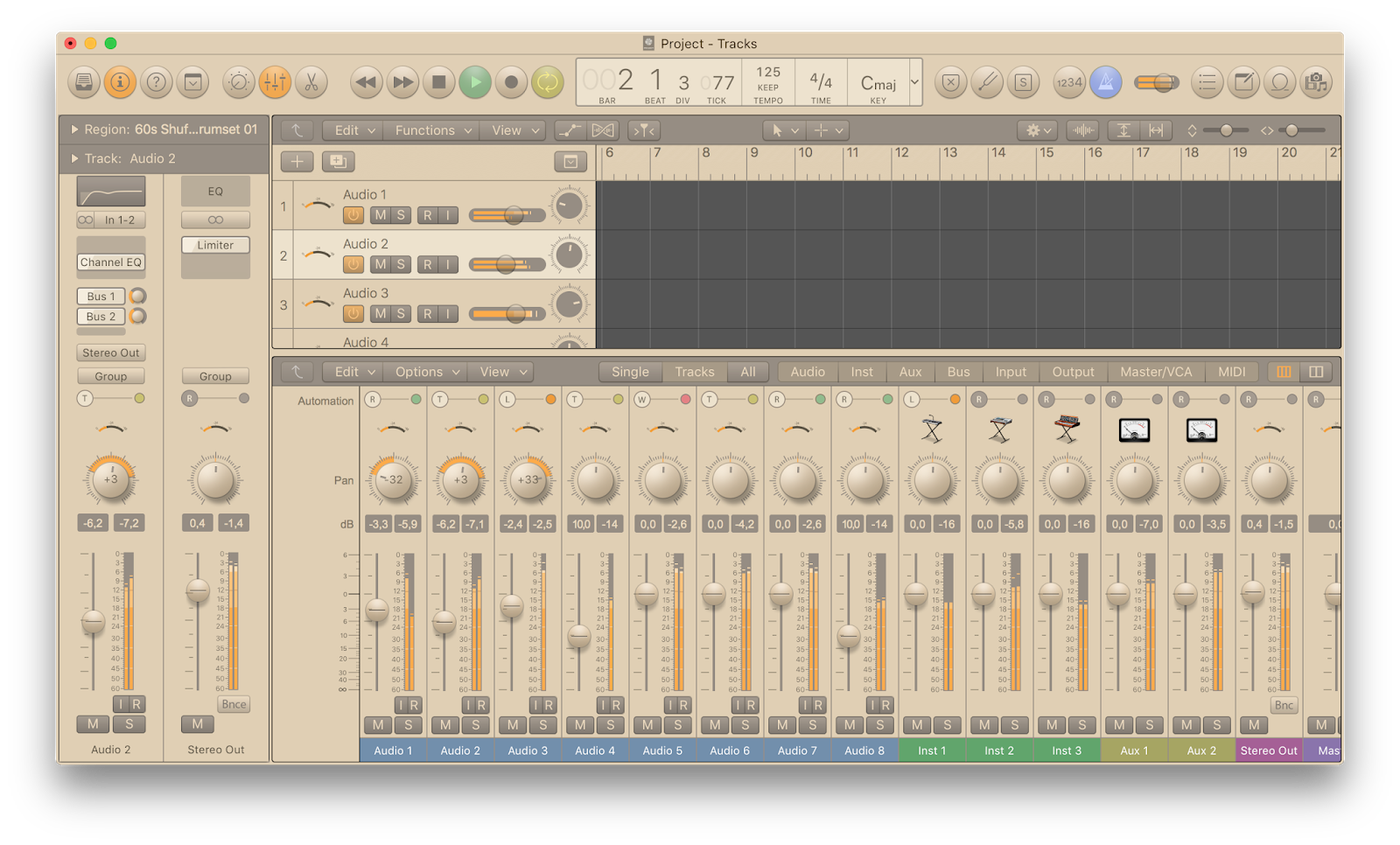Open the pointer Left-click Tool menu

[783, 130]
